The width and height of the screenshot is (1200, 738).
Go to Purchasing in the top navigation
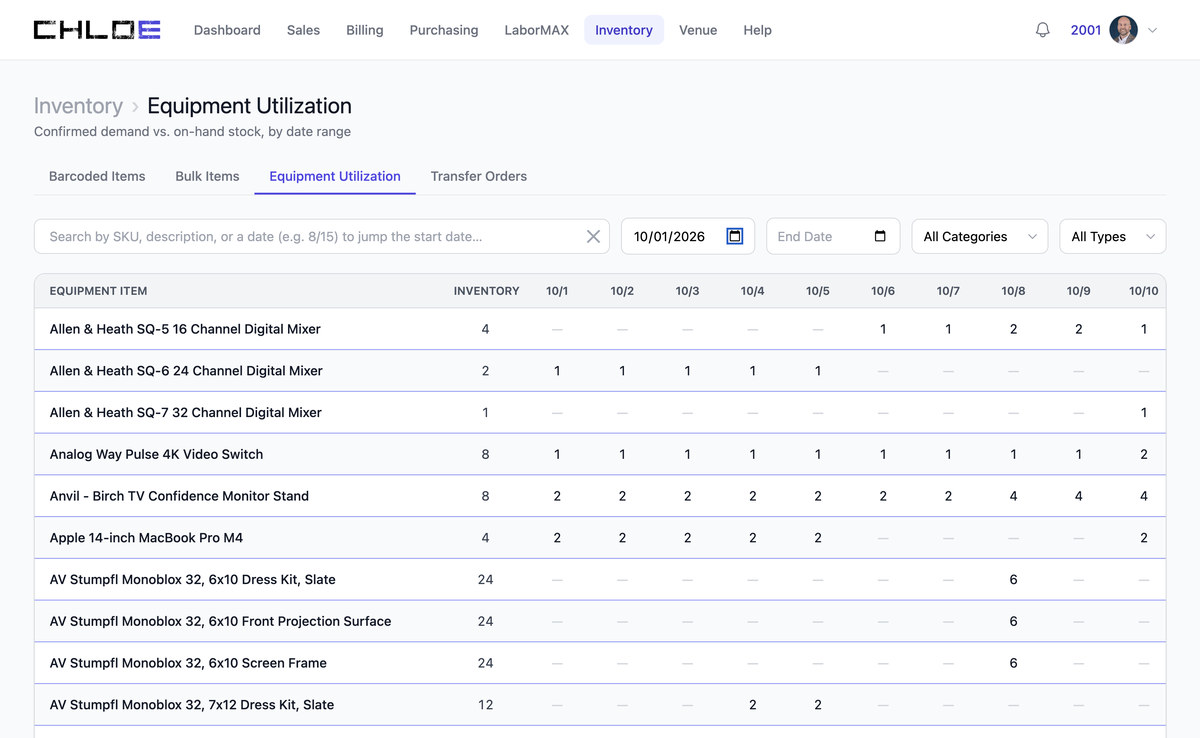(444, 30)
